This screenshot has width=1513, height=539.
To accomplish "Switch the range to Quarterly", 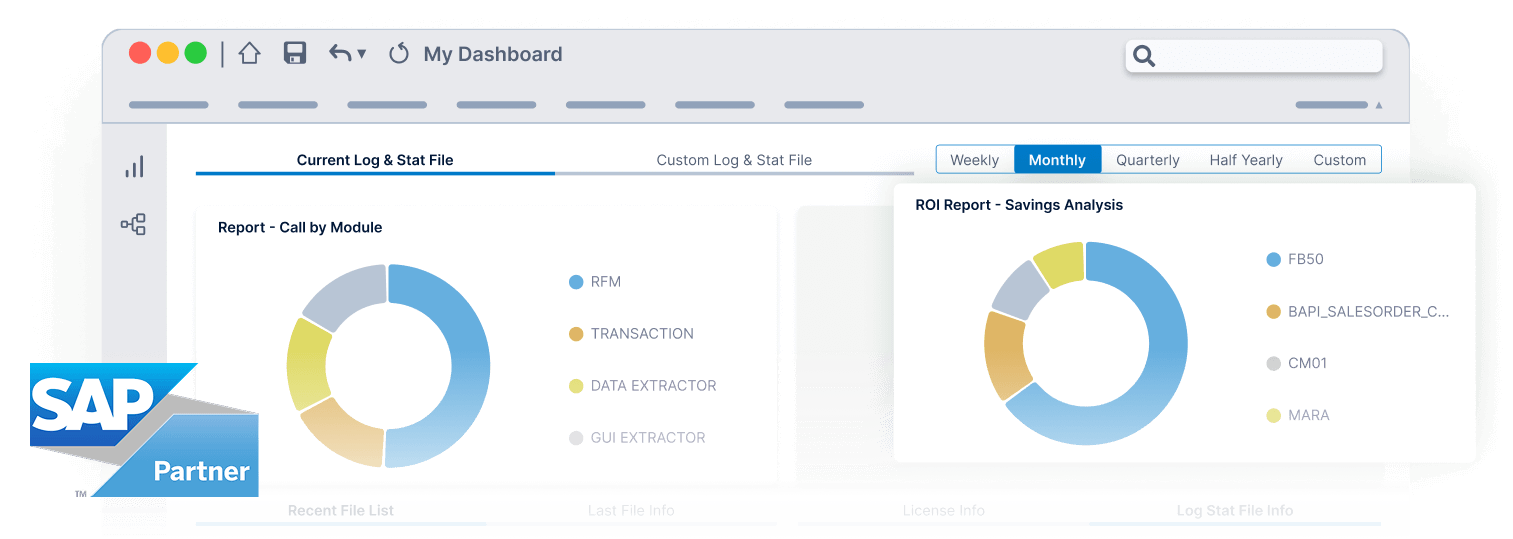I will [1147, 160].
